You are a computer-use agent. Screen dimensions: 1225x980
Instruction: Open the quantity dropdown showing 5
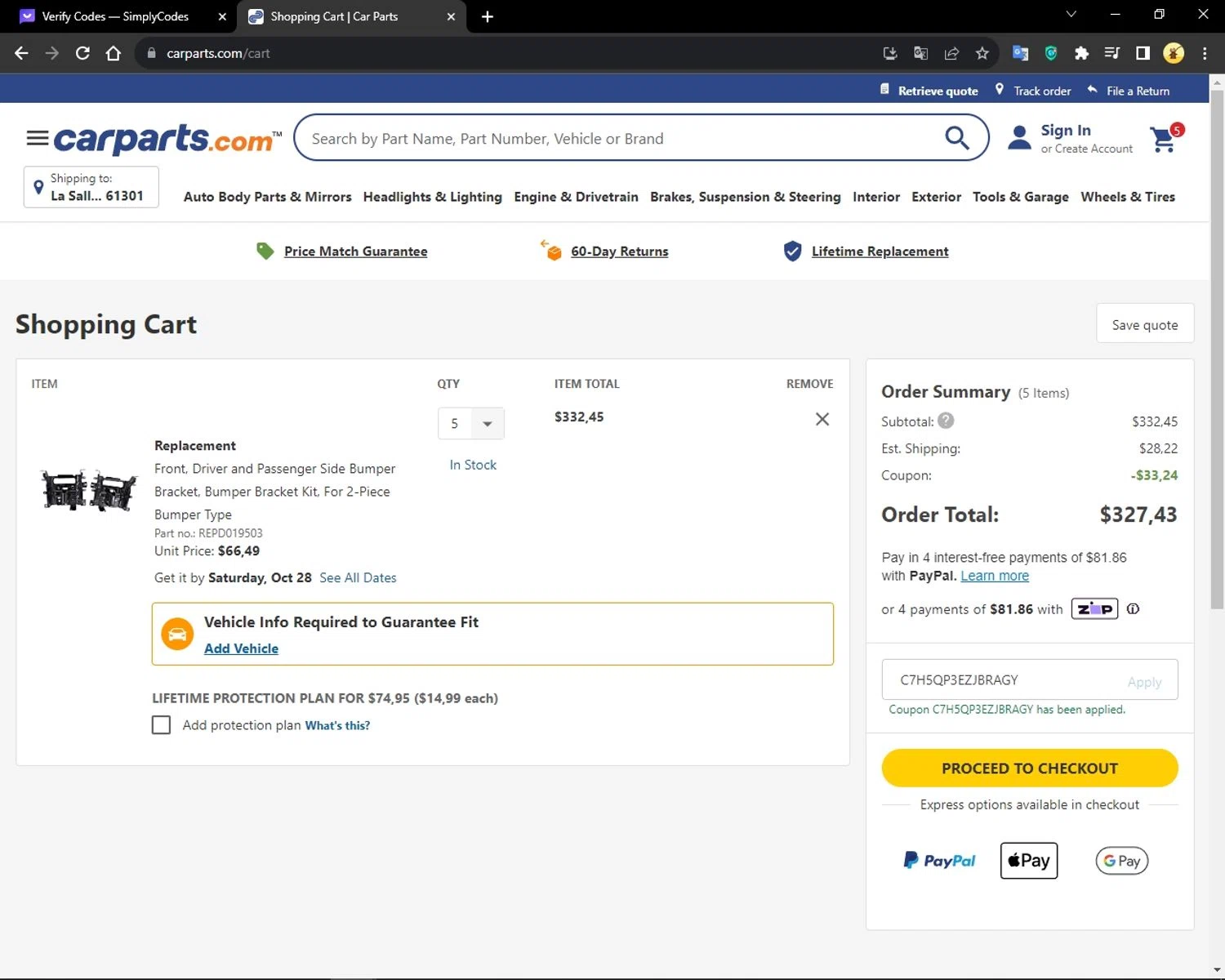pyautogui.click(x=471, y=424)
